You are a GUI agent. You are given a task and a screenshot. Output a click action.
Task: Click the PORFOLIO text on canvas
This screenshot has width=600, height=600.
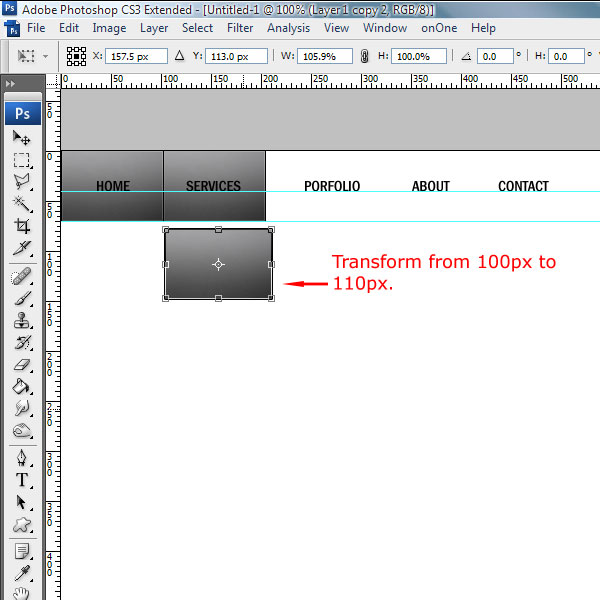pos(332,186)
